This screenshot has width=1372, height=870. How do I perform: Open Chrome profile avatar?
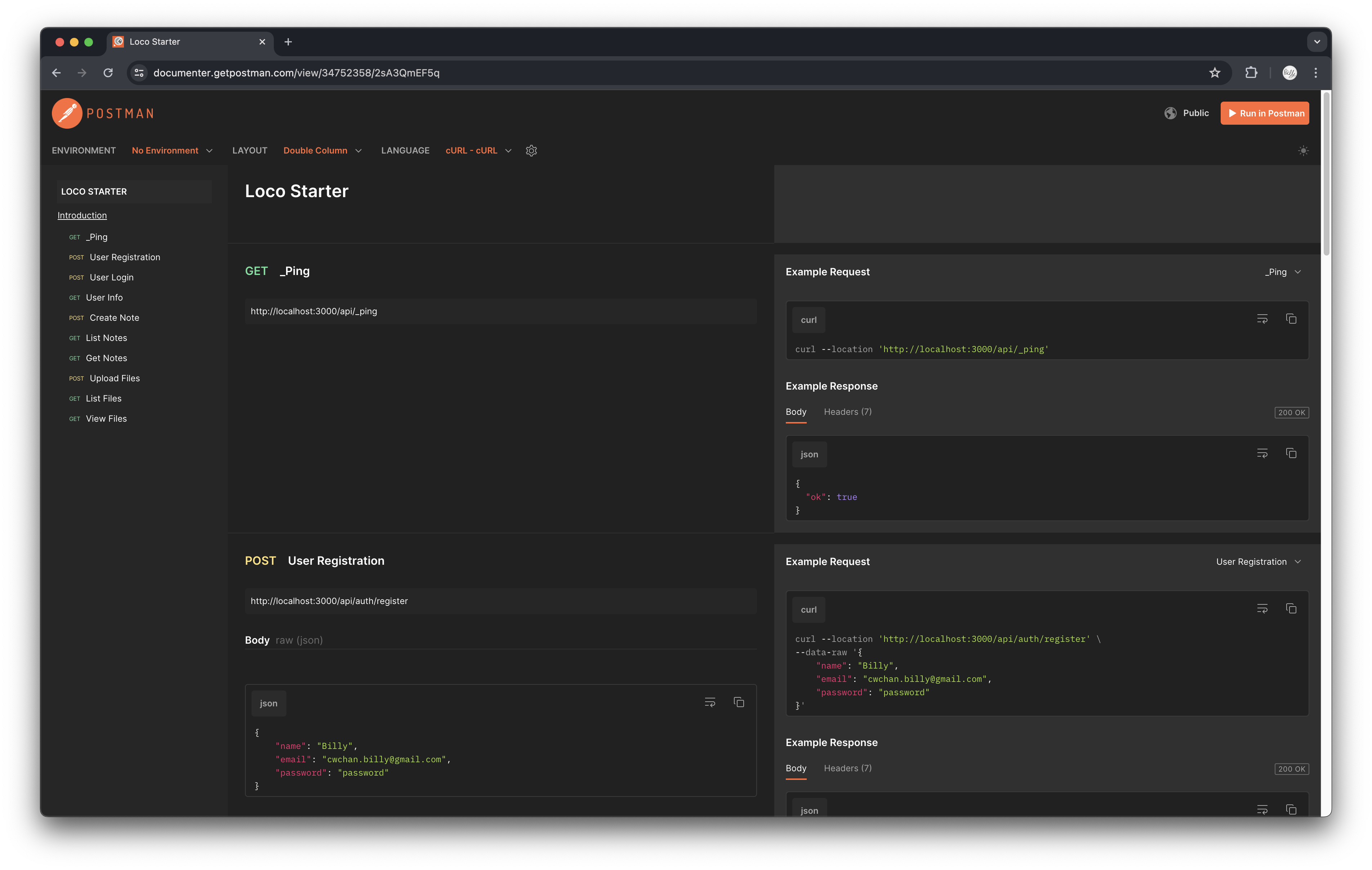(1289, 72)
